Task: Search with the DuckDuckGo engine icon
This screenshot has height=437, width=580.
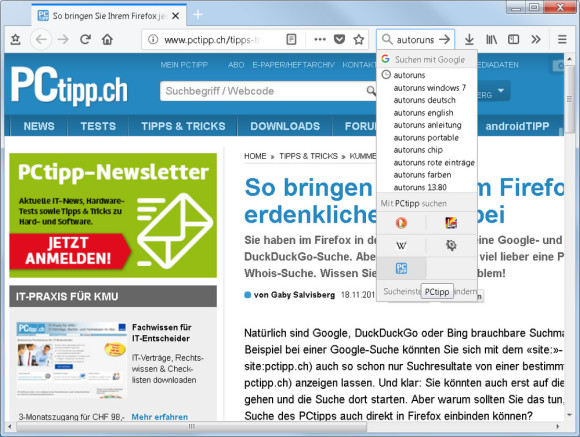Action: tap(401, 223)
